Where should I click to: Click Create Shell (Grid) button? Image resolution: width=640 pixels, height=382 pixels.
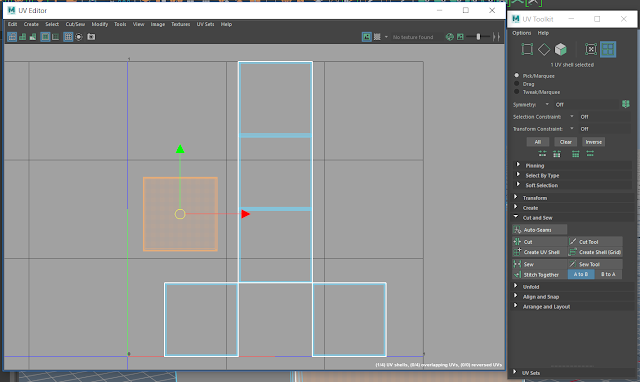coord(595,252)
